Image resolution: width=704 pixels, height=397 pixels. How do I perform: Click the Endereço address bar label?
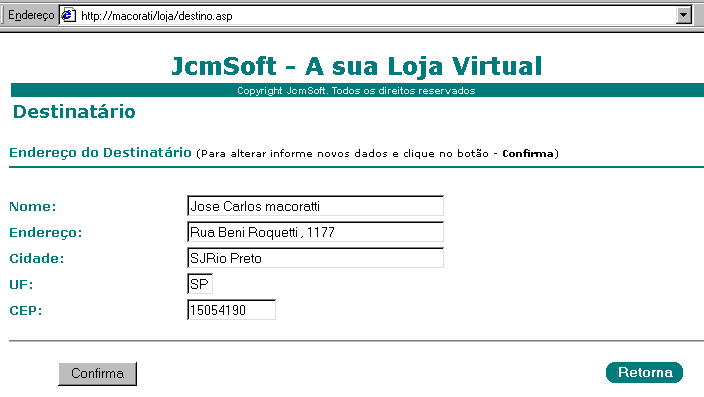coord(31,16)
